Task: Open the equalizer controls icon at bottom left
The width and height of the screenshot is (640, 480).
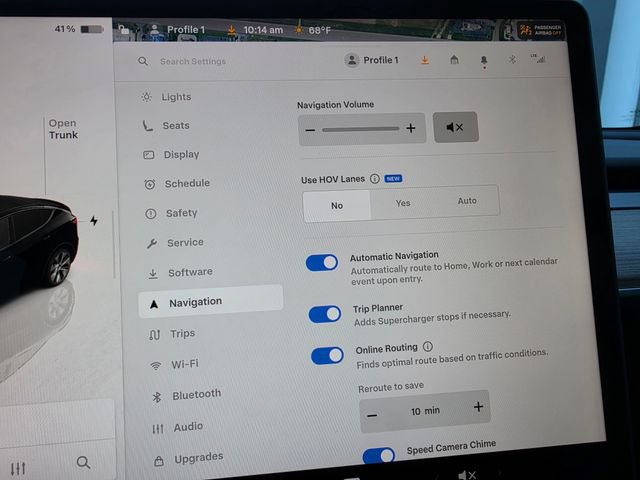Action: [x=18, y=469]
